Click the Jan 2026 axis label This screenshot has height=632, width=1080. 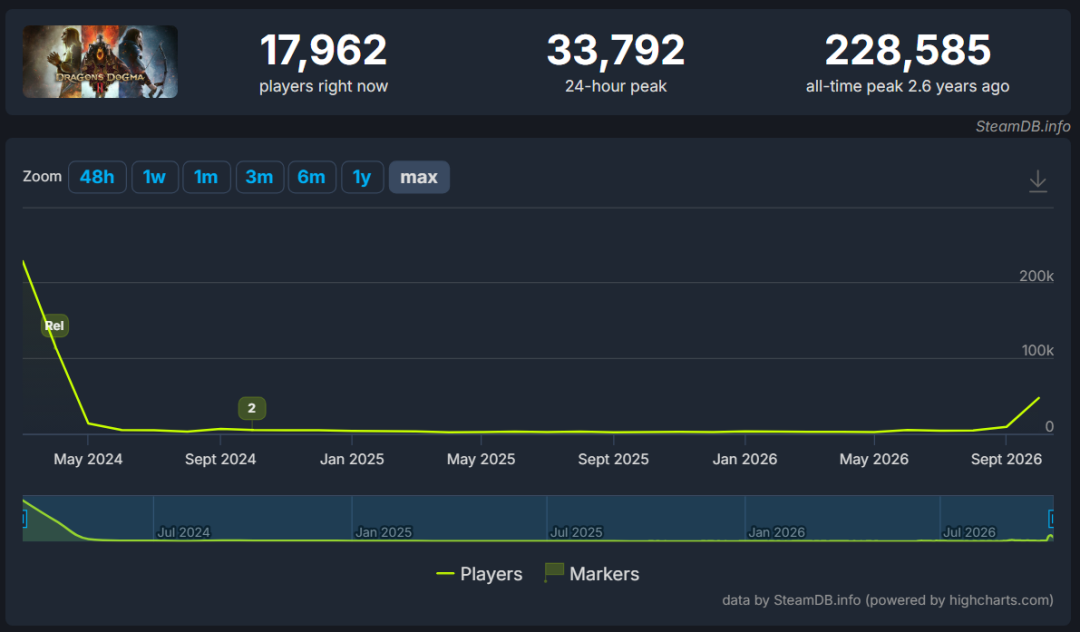[745, 459]
